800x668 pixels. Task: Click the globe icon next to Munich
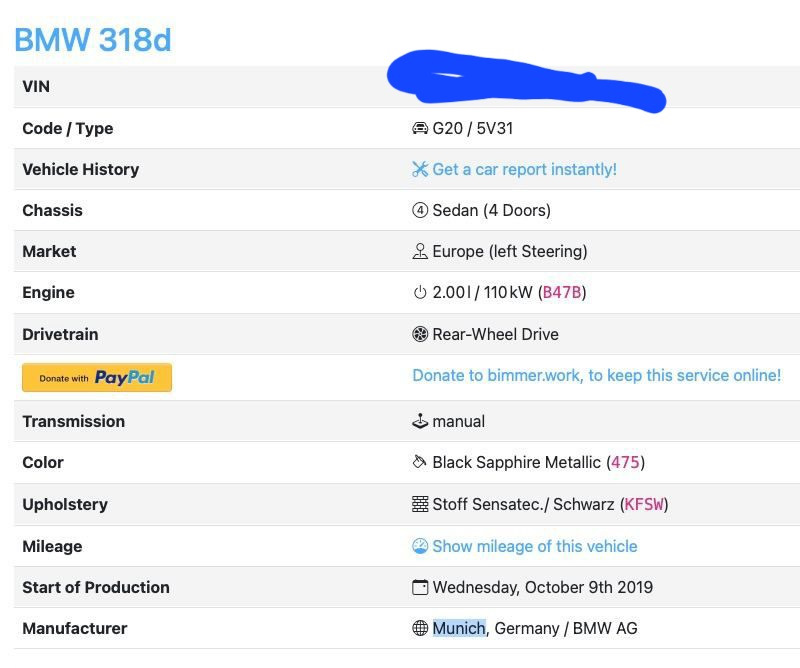(x=419, y=628)
